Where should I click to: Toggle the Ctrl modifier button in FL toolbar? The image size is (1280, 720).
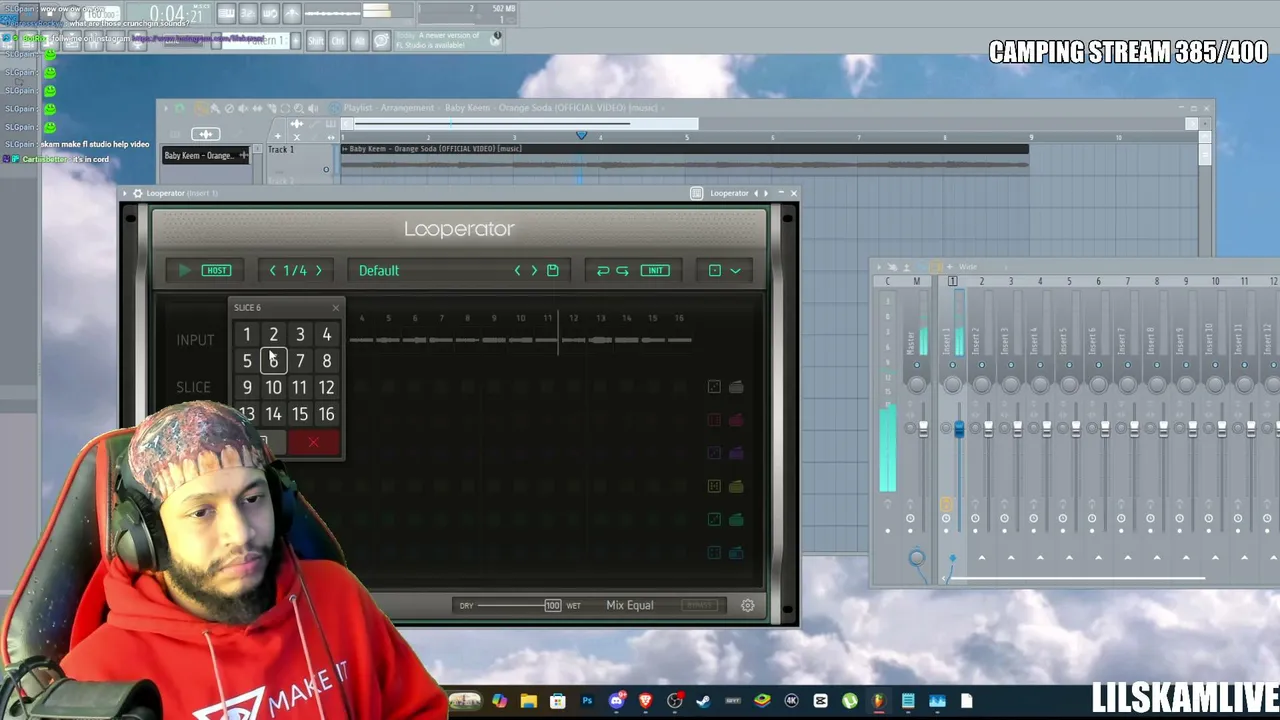click(x=338, y=40)
